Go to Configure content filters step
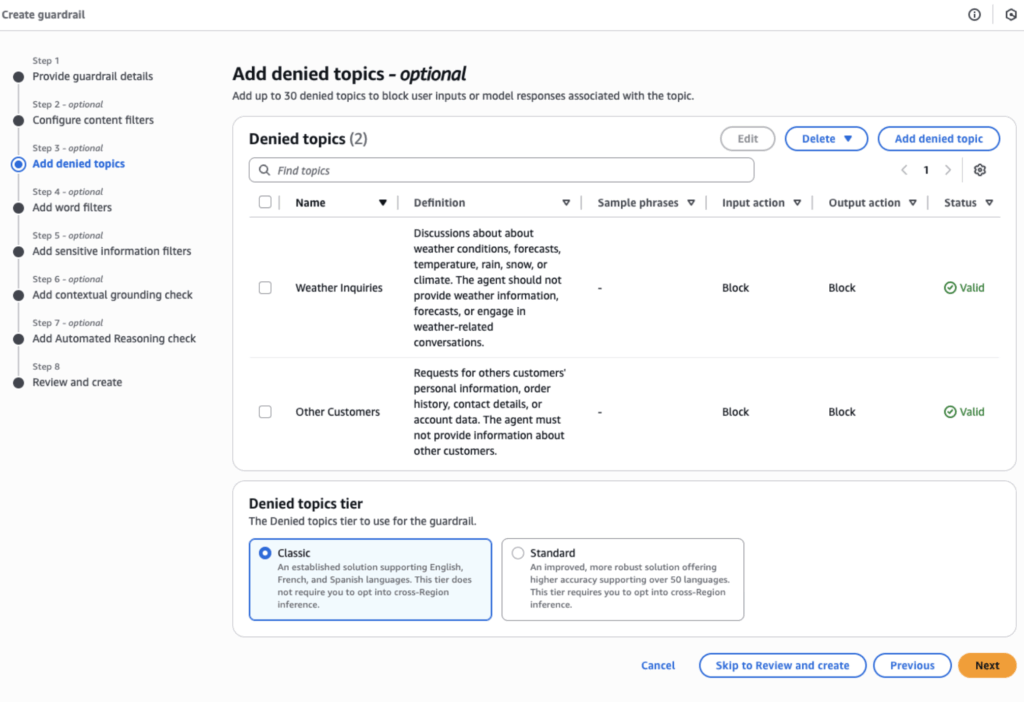This screenshot has width=1024, height=702. point(93,120)
